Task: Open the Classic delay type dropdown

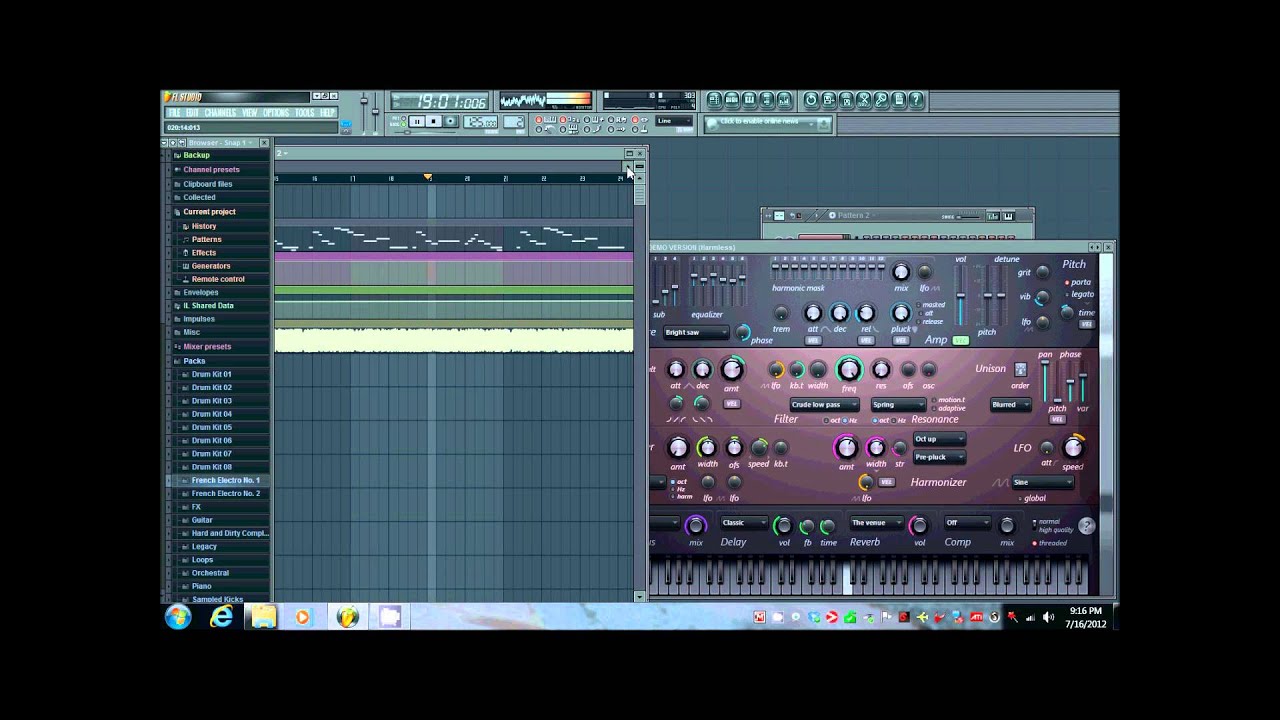Action: (x=744, y=523)
